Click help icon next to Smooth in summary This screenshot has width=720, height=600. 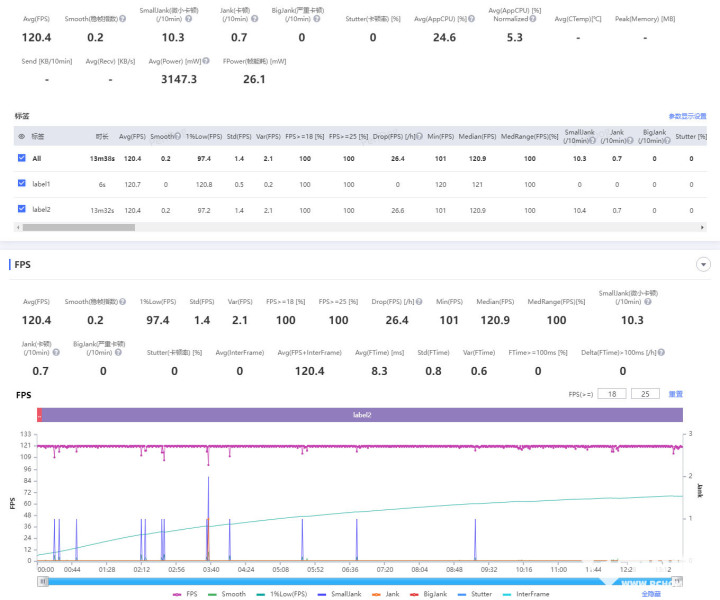click(x=123, y=17)
